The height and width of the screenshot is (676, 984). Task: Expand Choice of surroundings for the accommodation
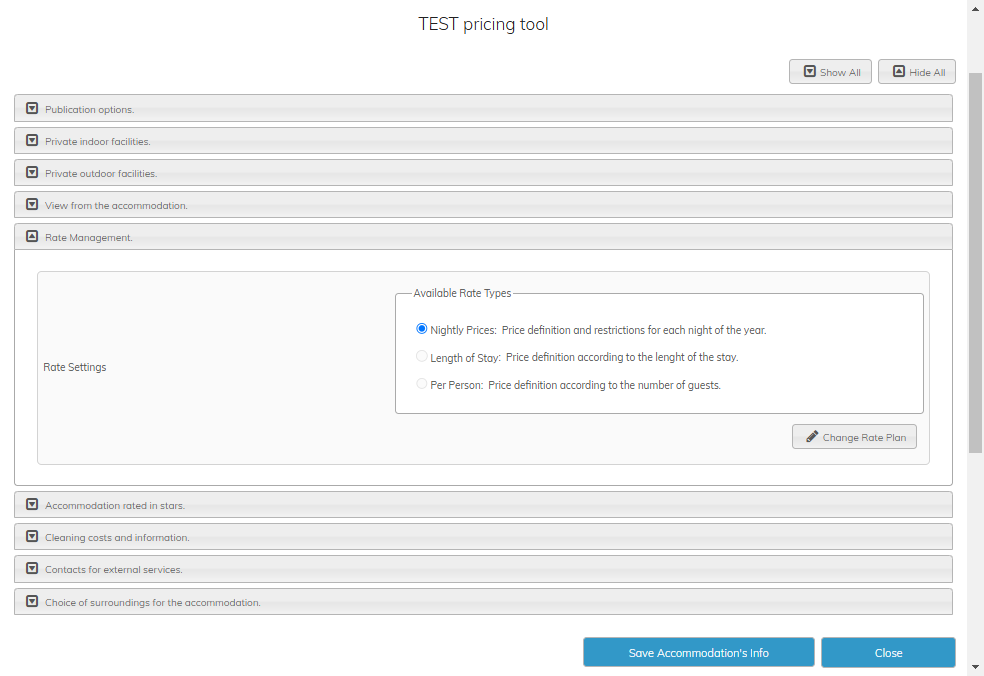point(32,602)
